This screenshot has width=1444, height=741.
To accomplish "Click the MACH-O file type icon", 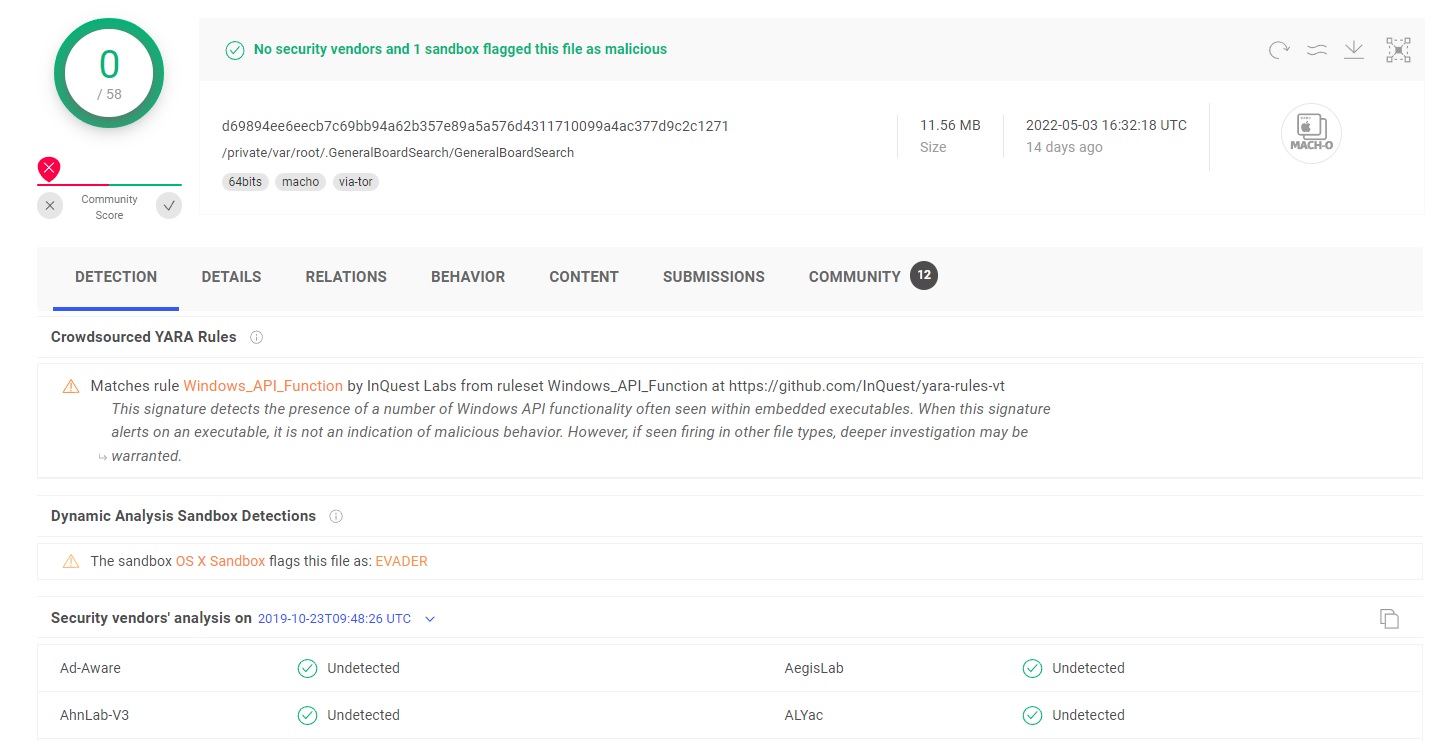I will (x=1311, y=134).
